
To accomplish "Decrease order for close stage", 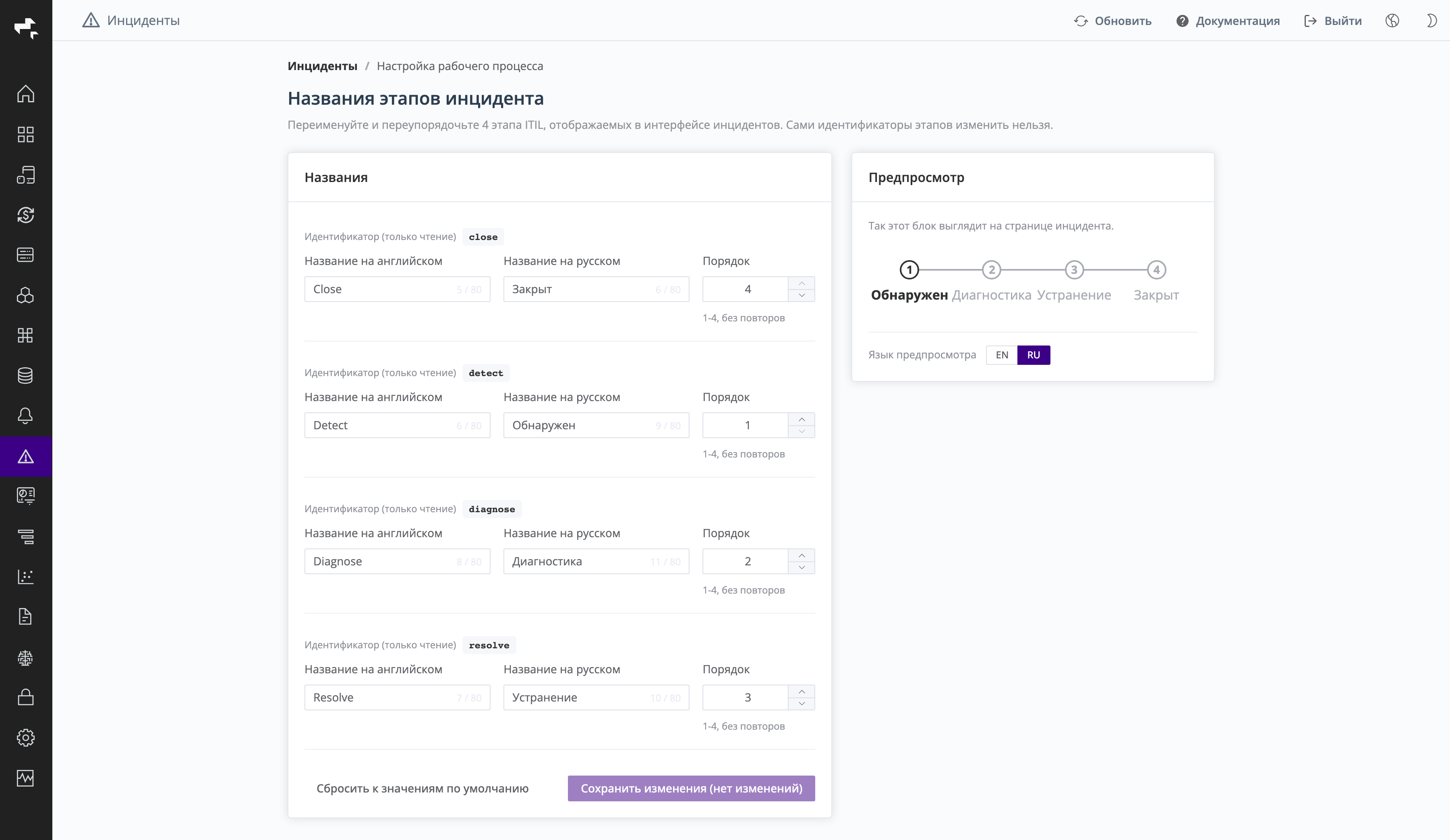I will click(802, 295).
